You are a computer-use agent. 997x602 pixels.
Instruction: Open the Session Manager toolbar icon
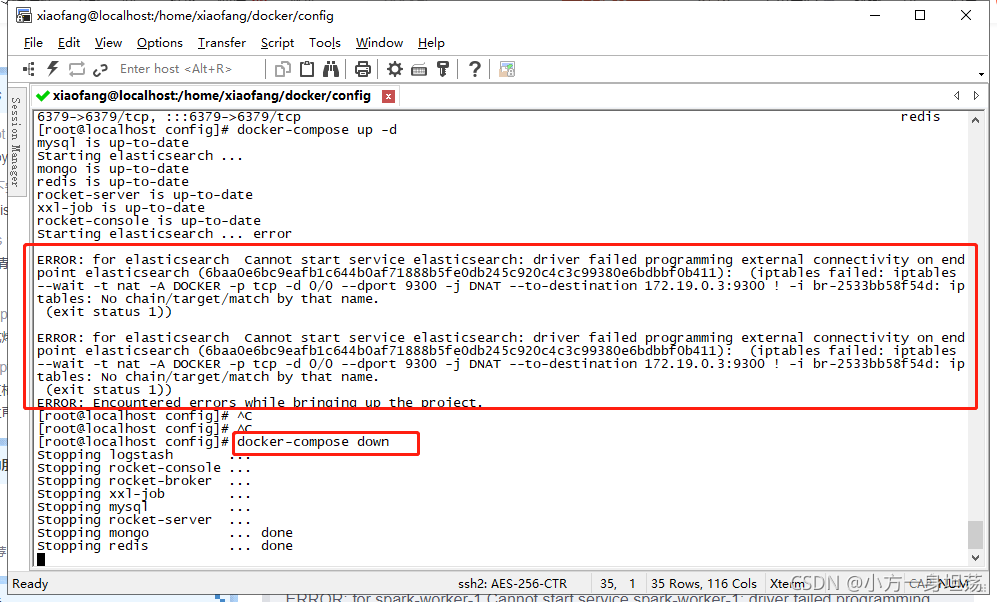click(x=29, y=69)
